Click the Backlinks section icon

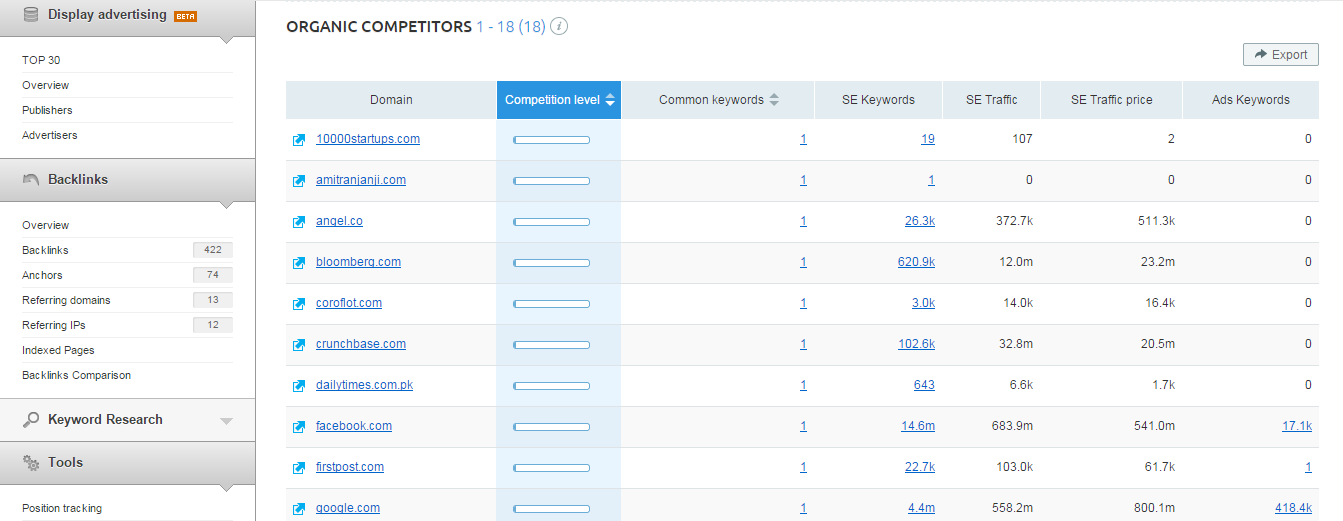[x=30, y=180]
